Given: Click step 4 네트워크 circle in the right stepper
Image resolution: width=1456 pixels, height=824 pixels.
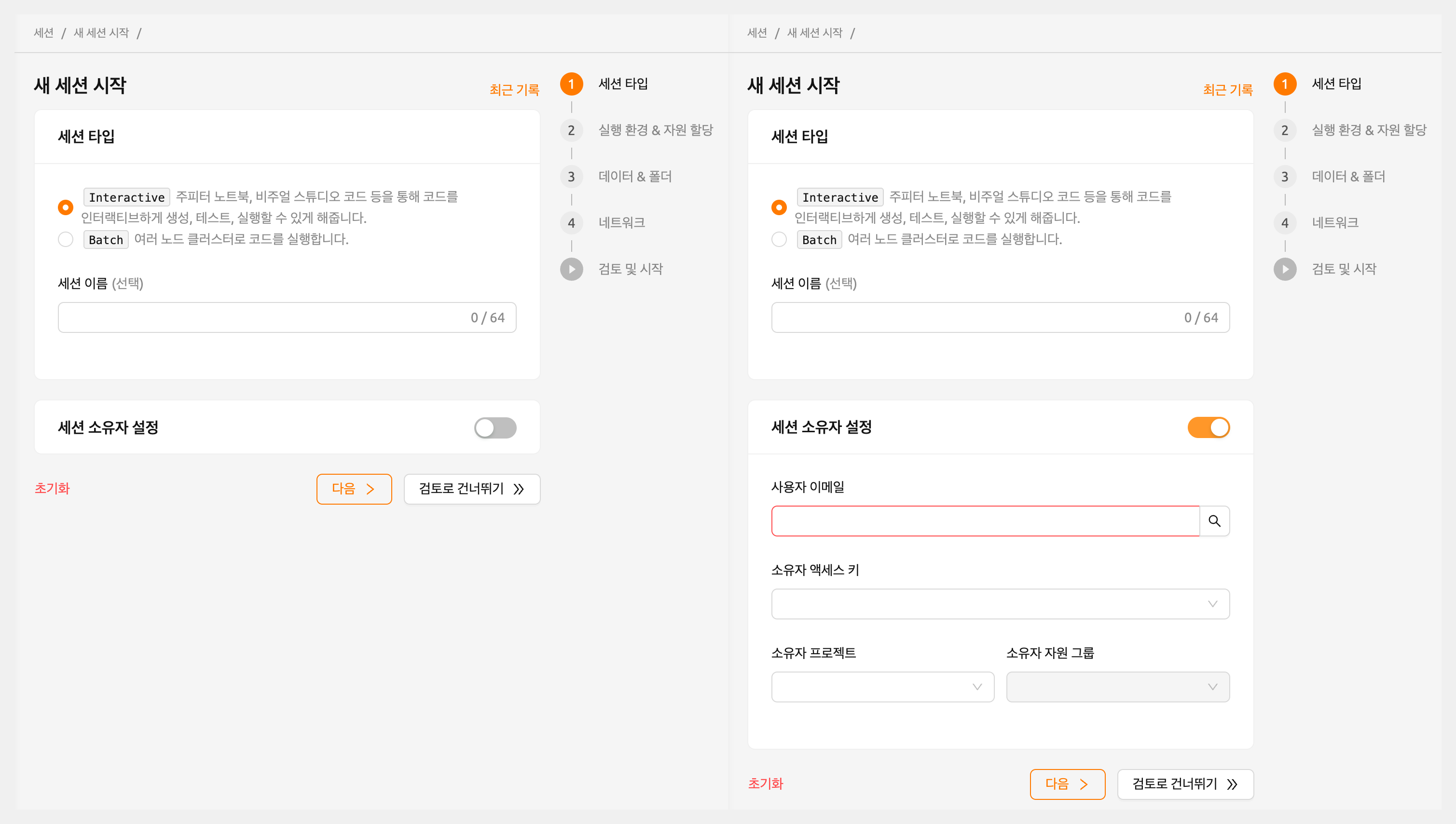Looking at the screenshot, I should click(x=1285, y=223).
